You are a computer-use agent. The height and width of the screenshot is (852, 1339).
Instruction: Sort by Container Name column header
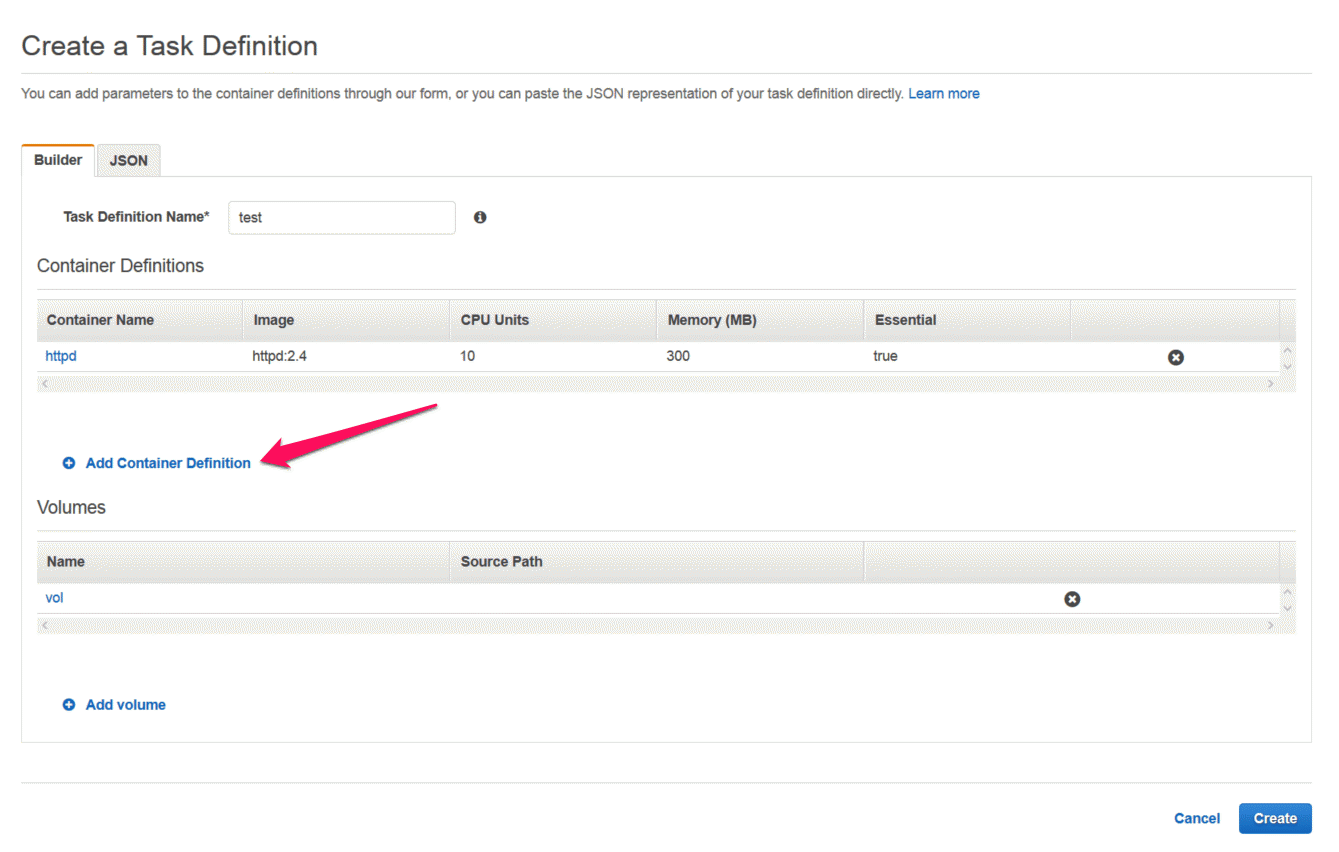click(140, 320)
